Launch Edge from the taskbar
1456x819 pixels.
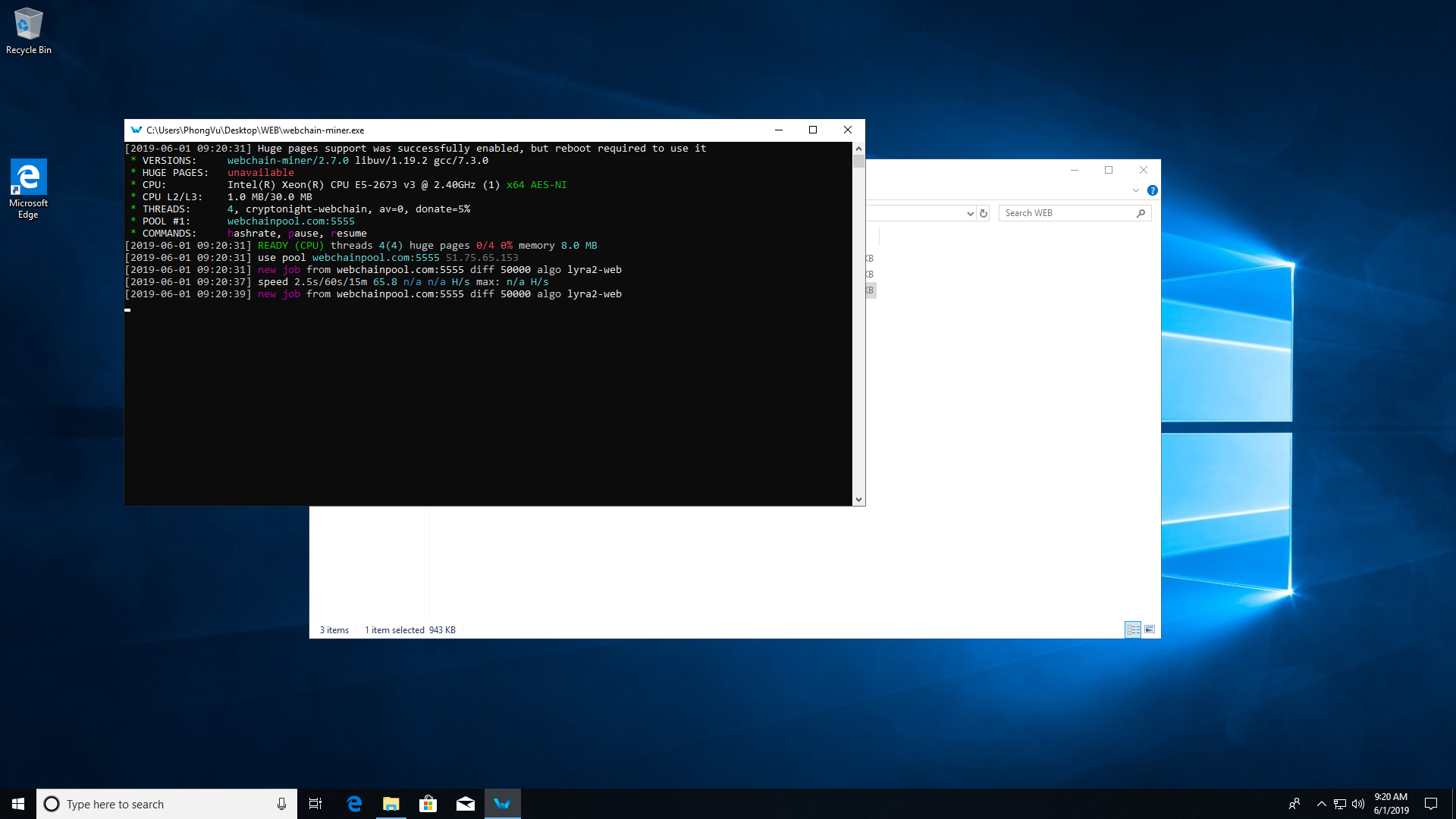(354, 804)
